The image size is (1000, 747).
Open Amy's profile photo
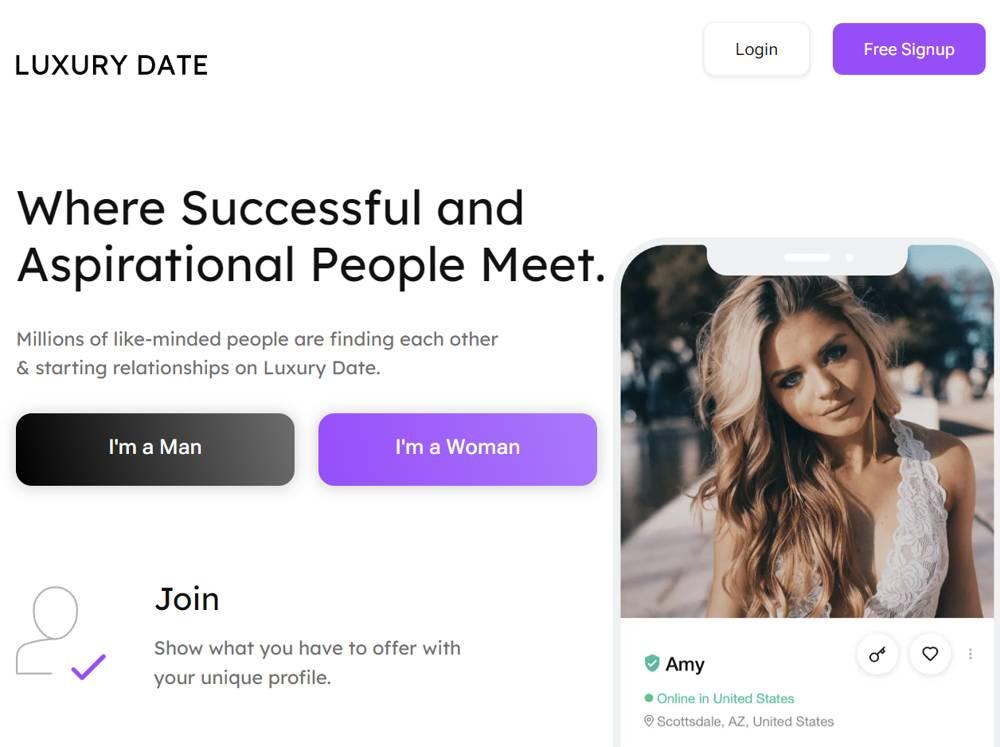(806, 440)
